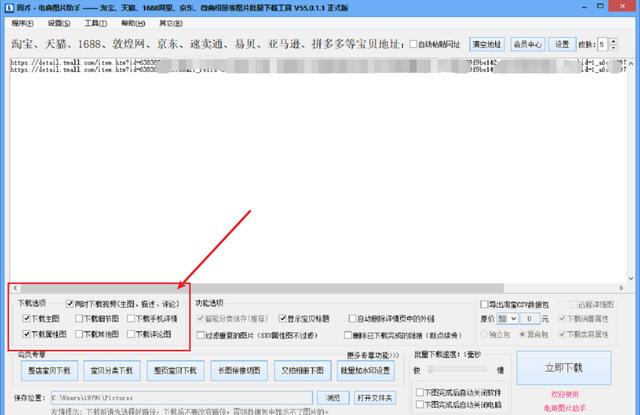
Task: Click the vertical scrollbar down arrow
Action: 631,278
